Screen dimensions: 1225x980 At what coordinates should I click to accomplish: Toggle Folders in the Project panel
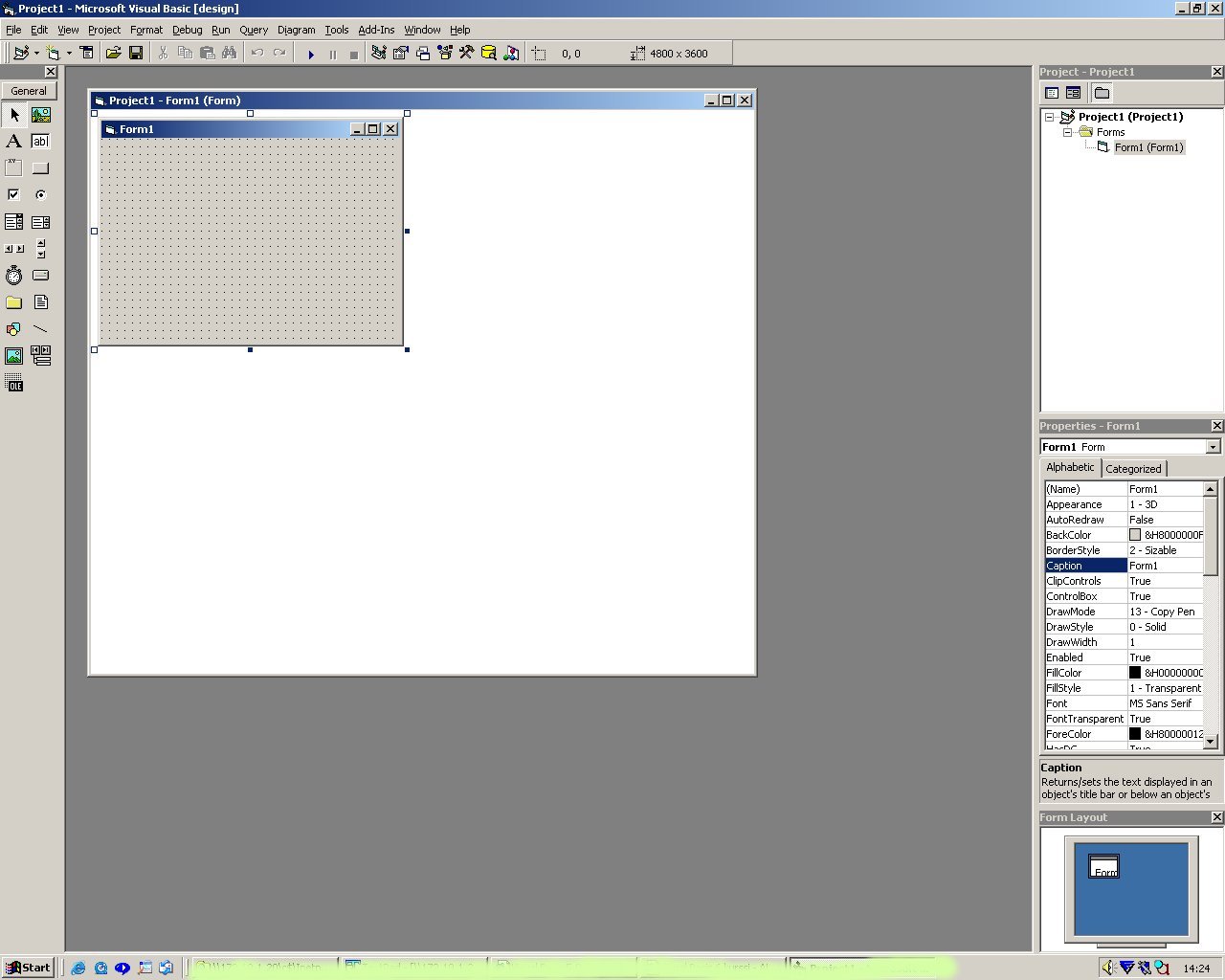(x=1102, y=93)
